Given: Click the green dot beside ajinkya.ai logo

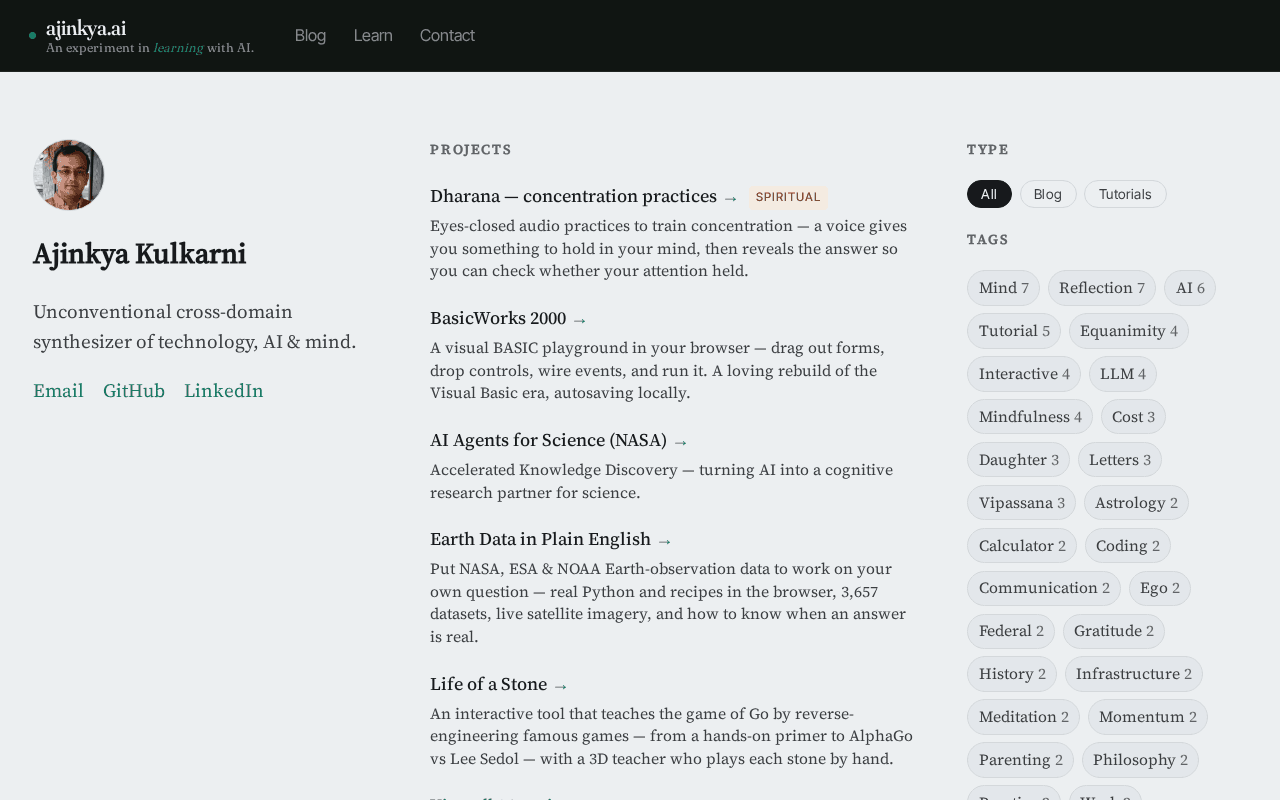Looking at the screenshot, I should click(33, 36).
